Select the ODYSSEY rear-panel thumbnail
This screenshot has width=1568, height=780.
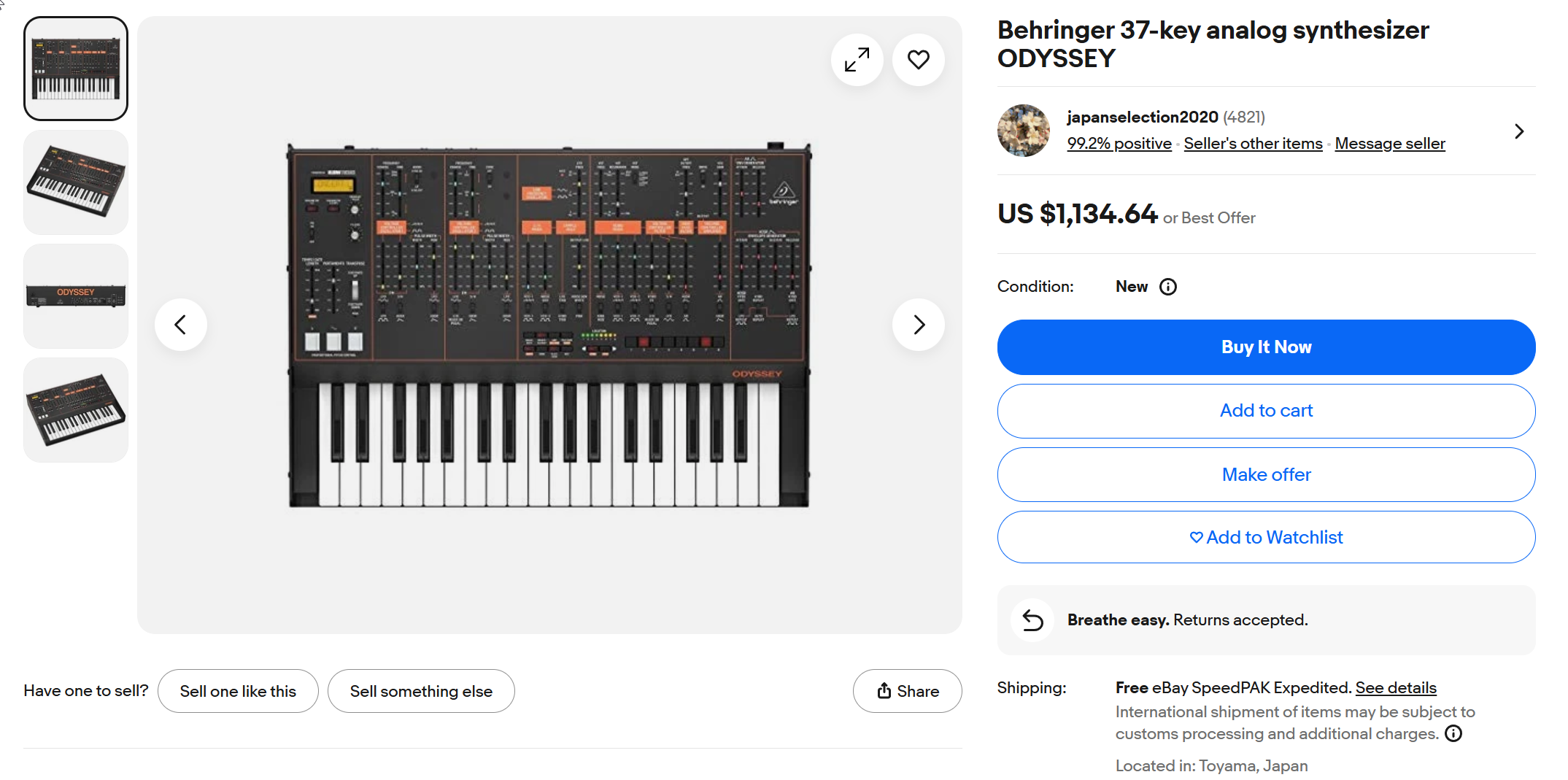tap(76, 296)
